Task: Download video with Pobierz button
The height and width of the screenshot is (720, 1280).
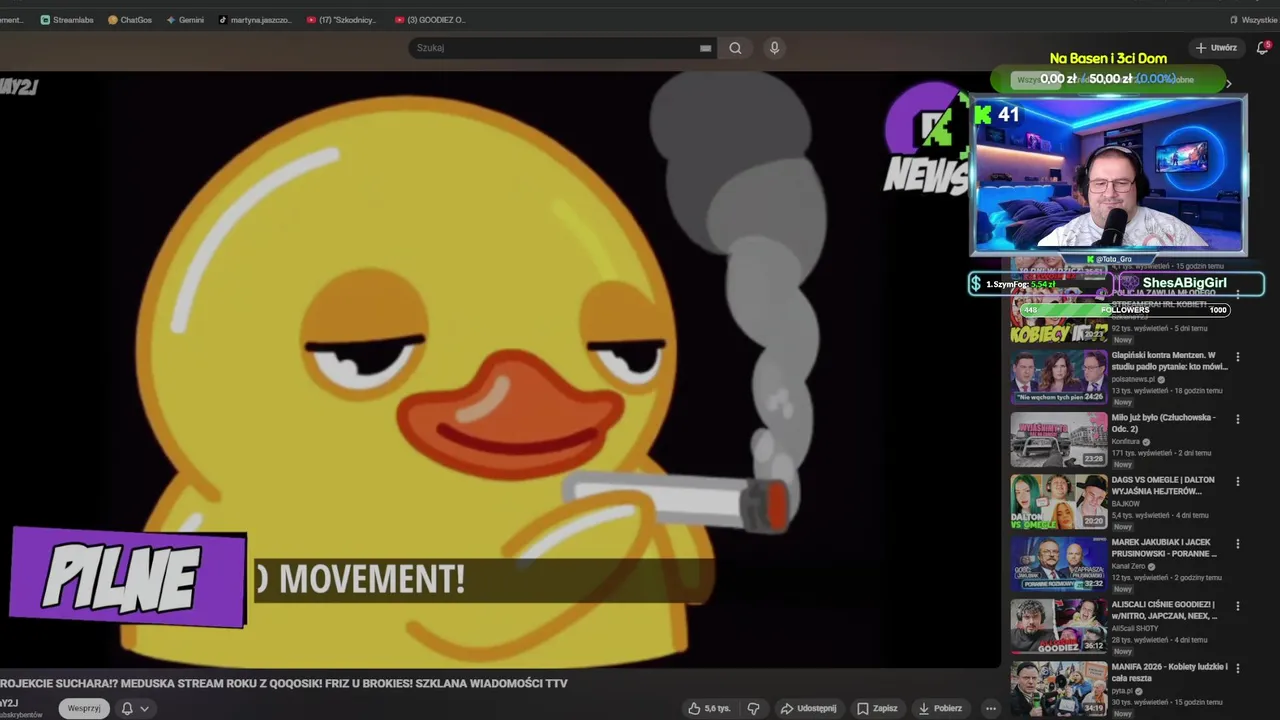Action: [940, 708]
